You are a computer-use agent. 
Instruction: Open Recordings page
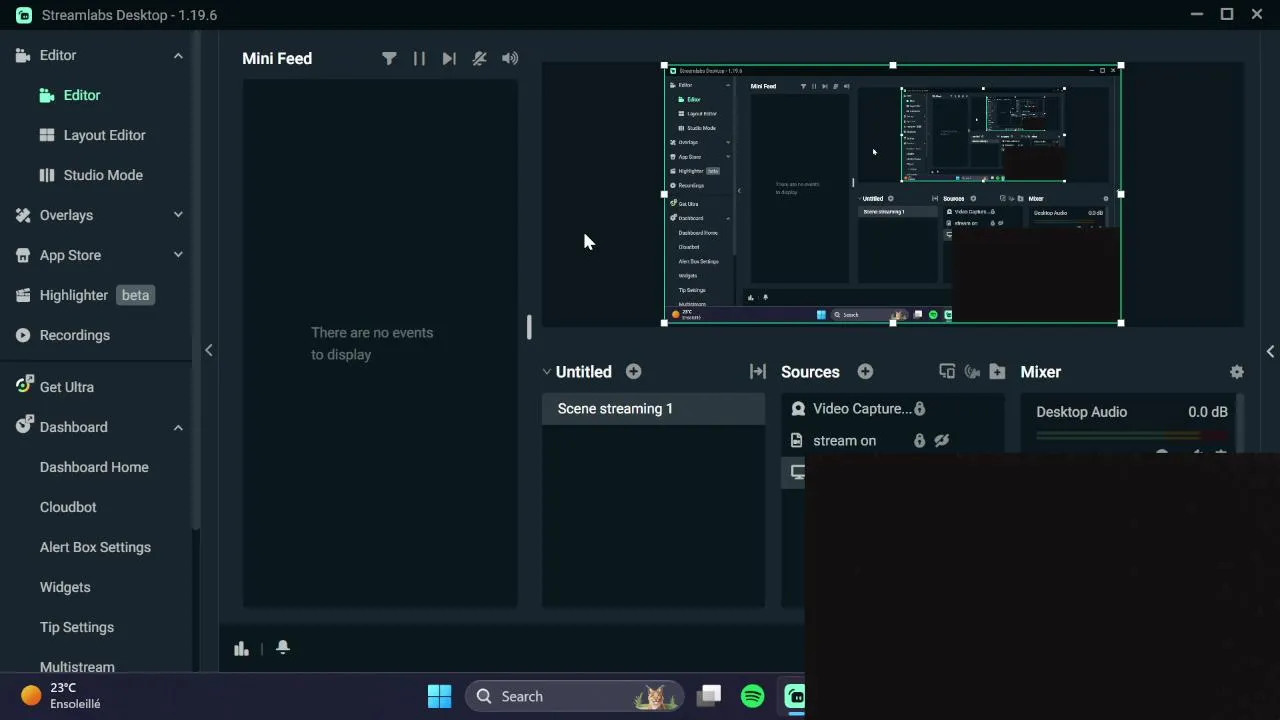tap(74, 335)
